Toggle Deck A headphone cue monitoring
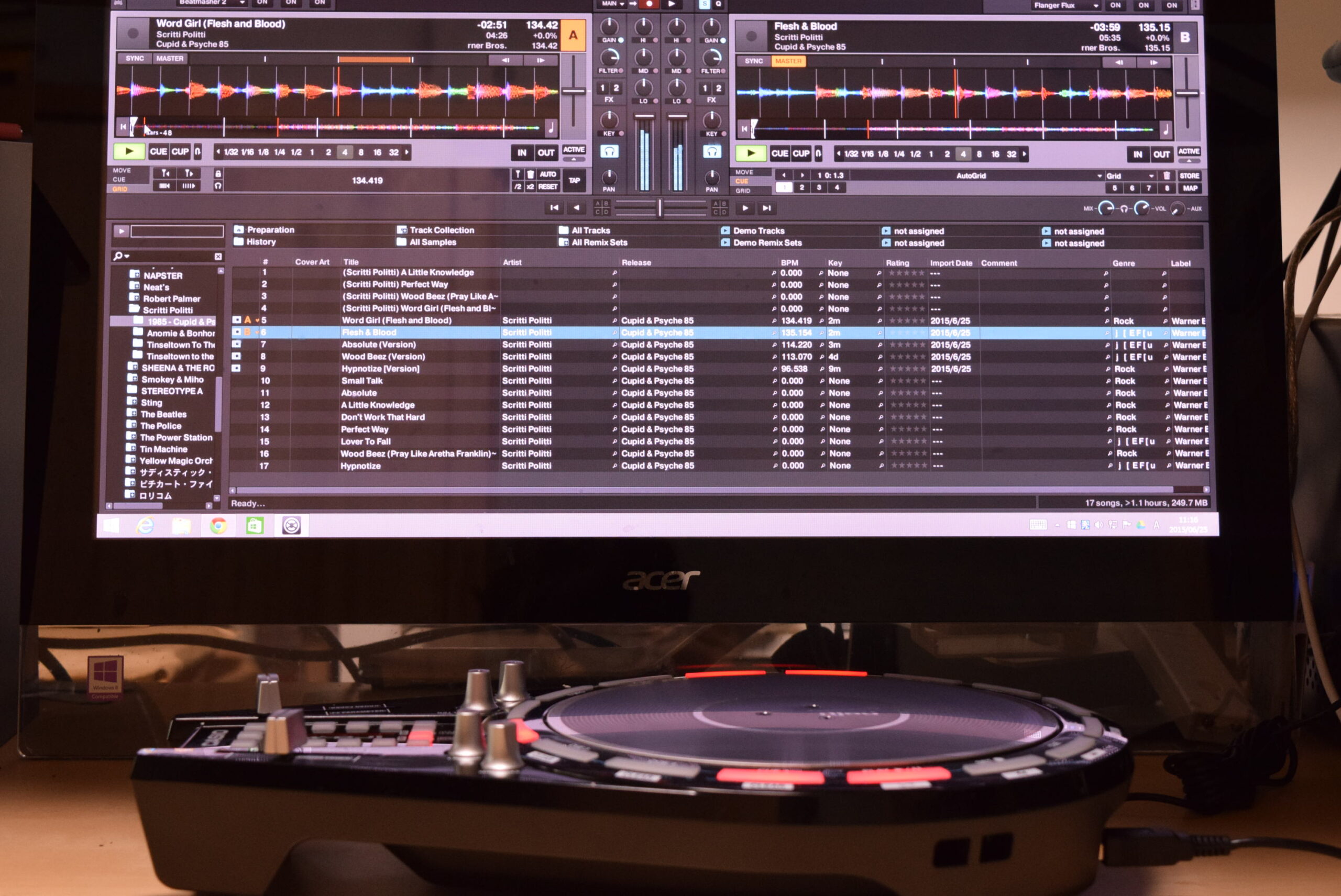 click(x=609, y=151)
